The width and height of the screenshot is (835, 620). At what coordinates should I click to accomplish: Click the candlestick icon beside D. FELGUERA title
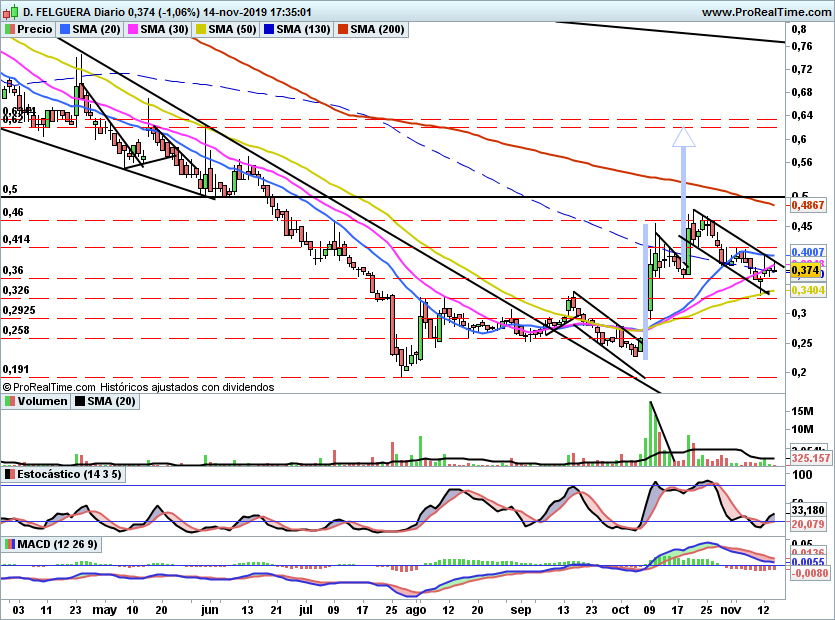[x=9, y=12]
